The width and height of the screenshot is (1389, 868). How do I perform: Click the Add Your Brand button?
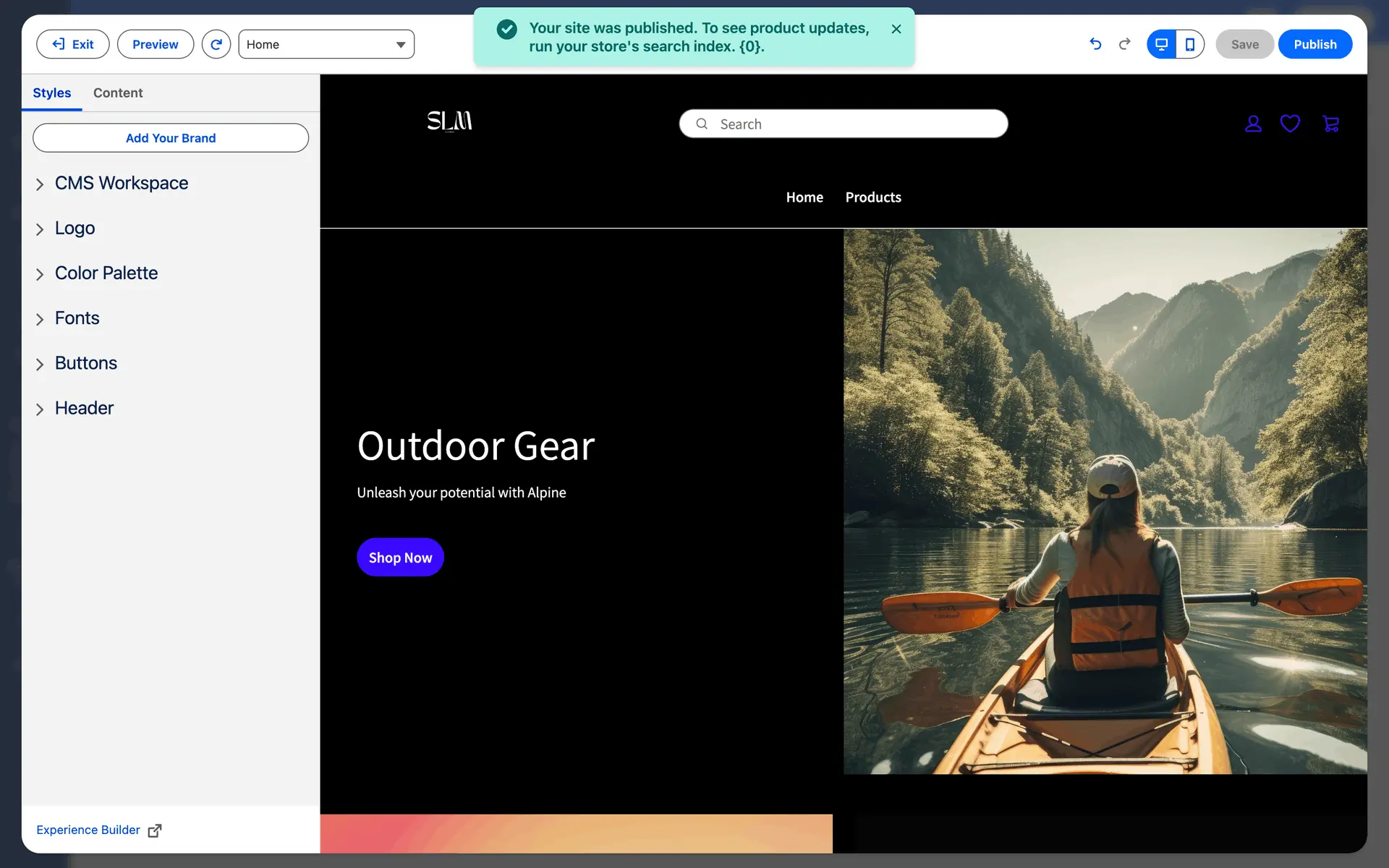click(x=171, y=138)
